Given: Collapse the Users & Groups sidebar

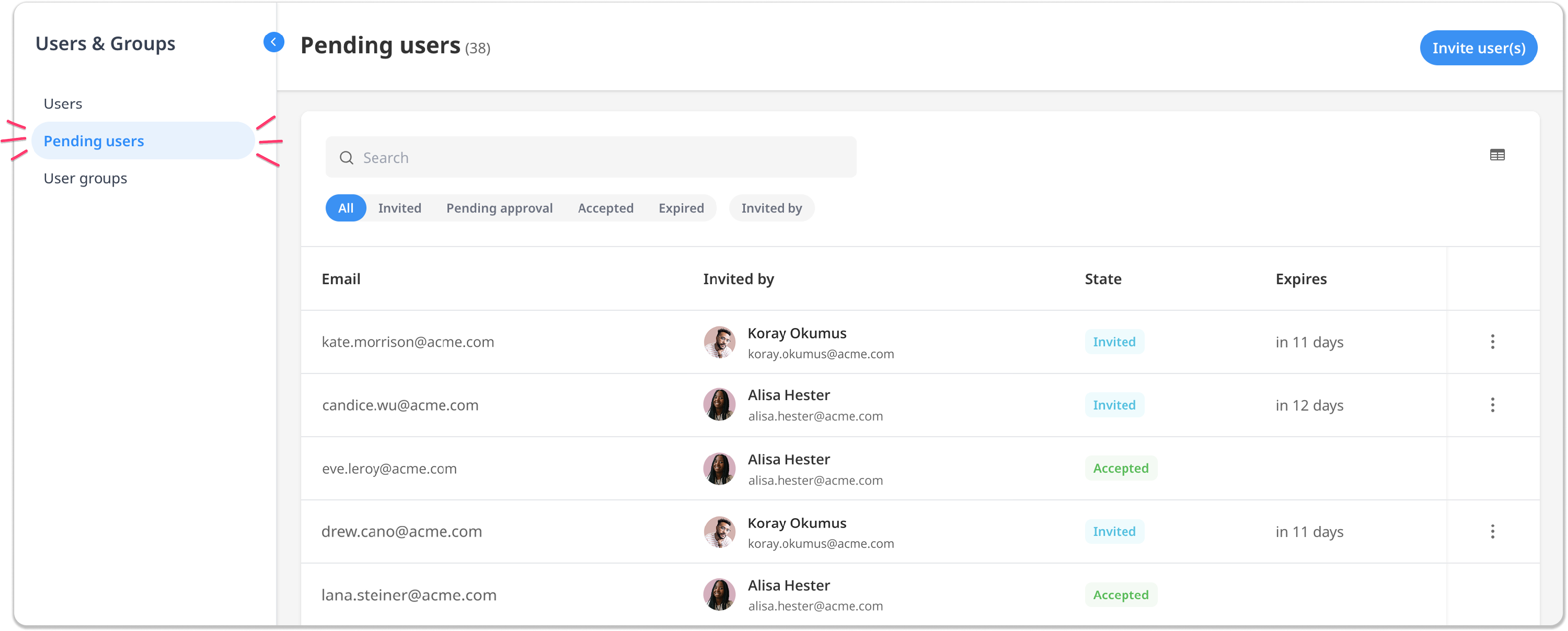Looking at the screenshot, I should click(273, 42).
